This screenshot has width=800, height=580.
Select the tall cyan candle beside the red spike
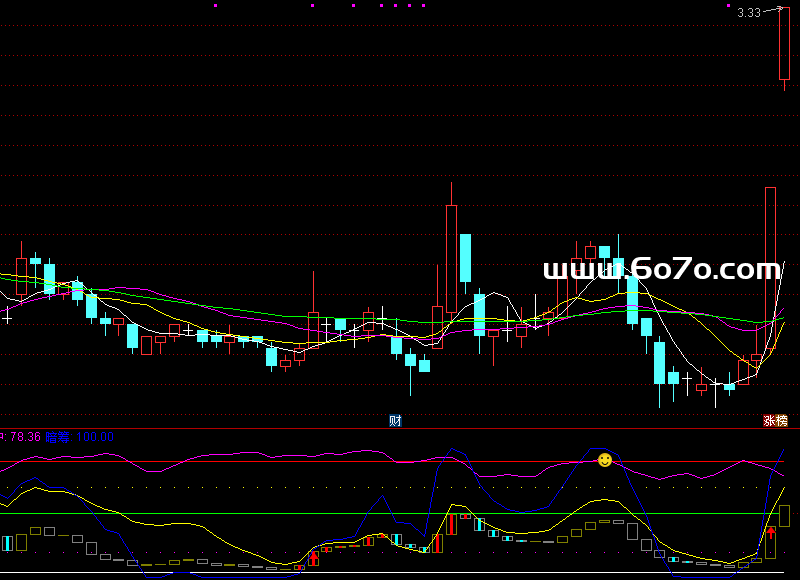465,259
